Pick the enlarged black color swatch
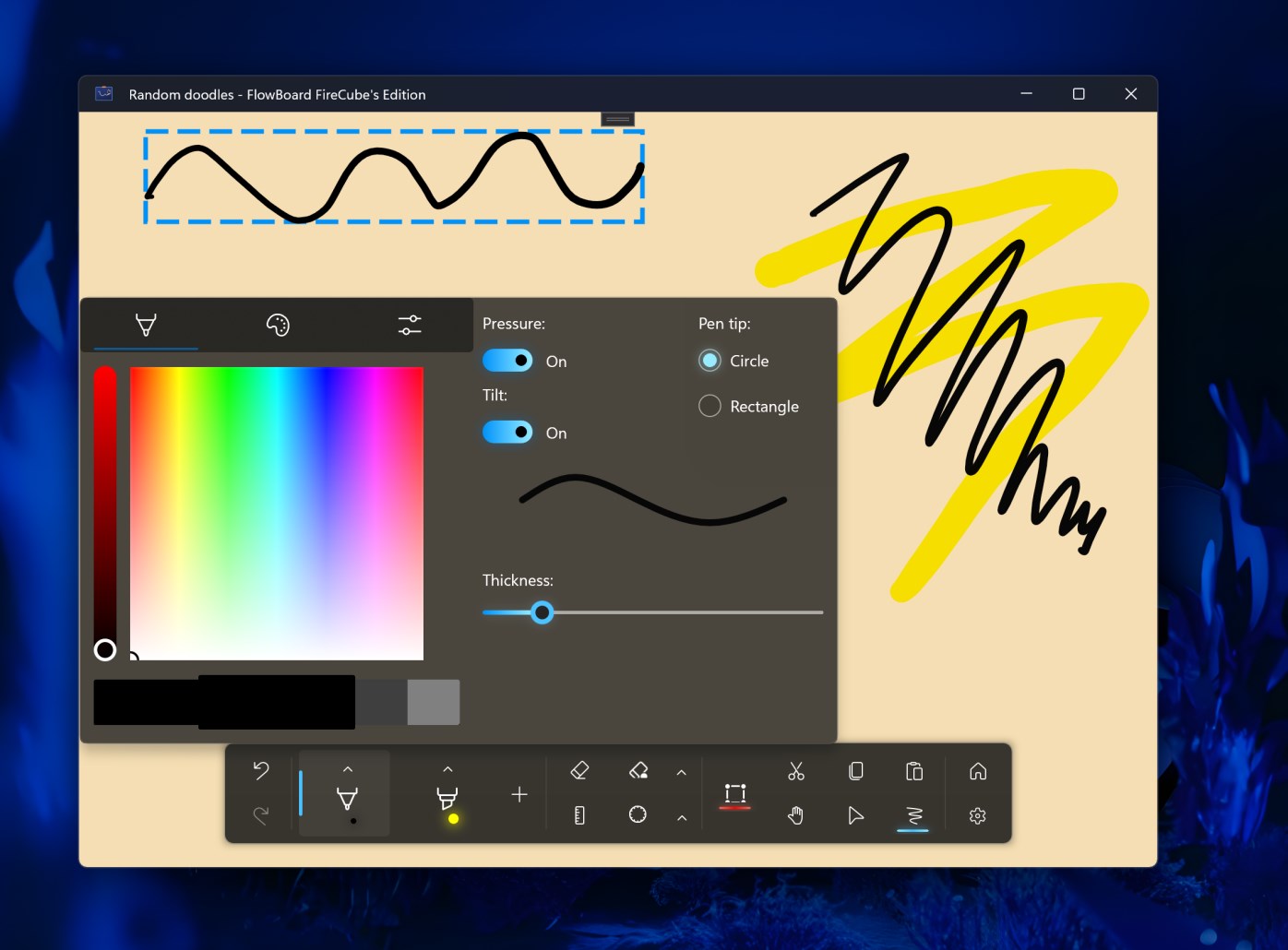This screenshot has width=1288, height=950. [277, 702]
